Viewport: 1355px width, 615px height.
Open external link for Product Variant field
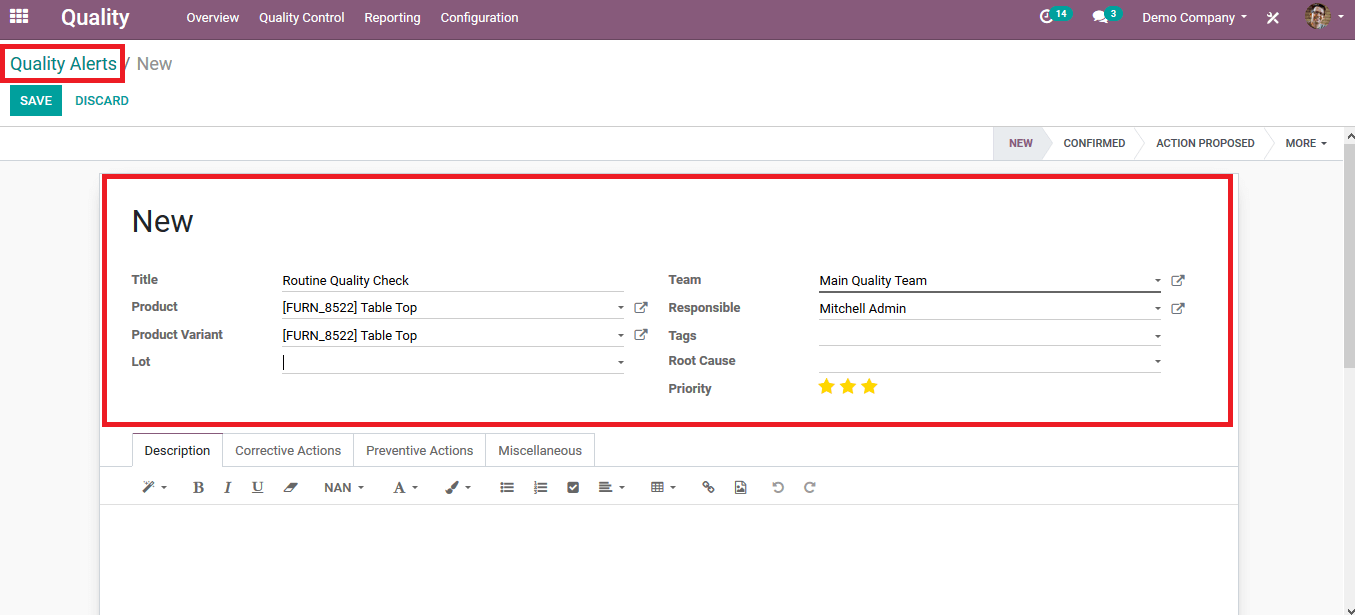tap(641, 335)
